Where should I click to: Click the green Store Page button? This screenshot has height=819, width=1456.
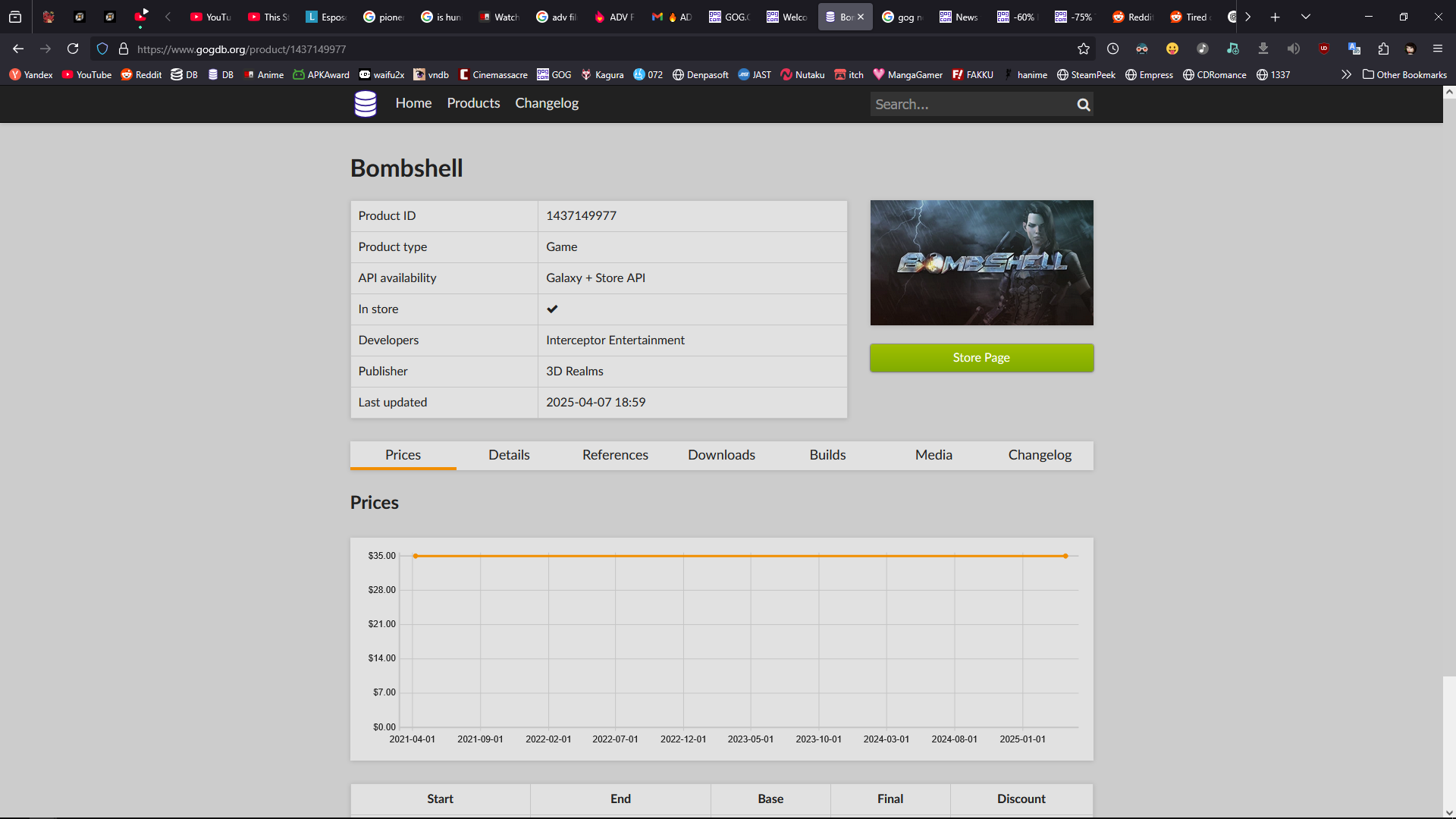[x=981, y=358]
